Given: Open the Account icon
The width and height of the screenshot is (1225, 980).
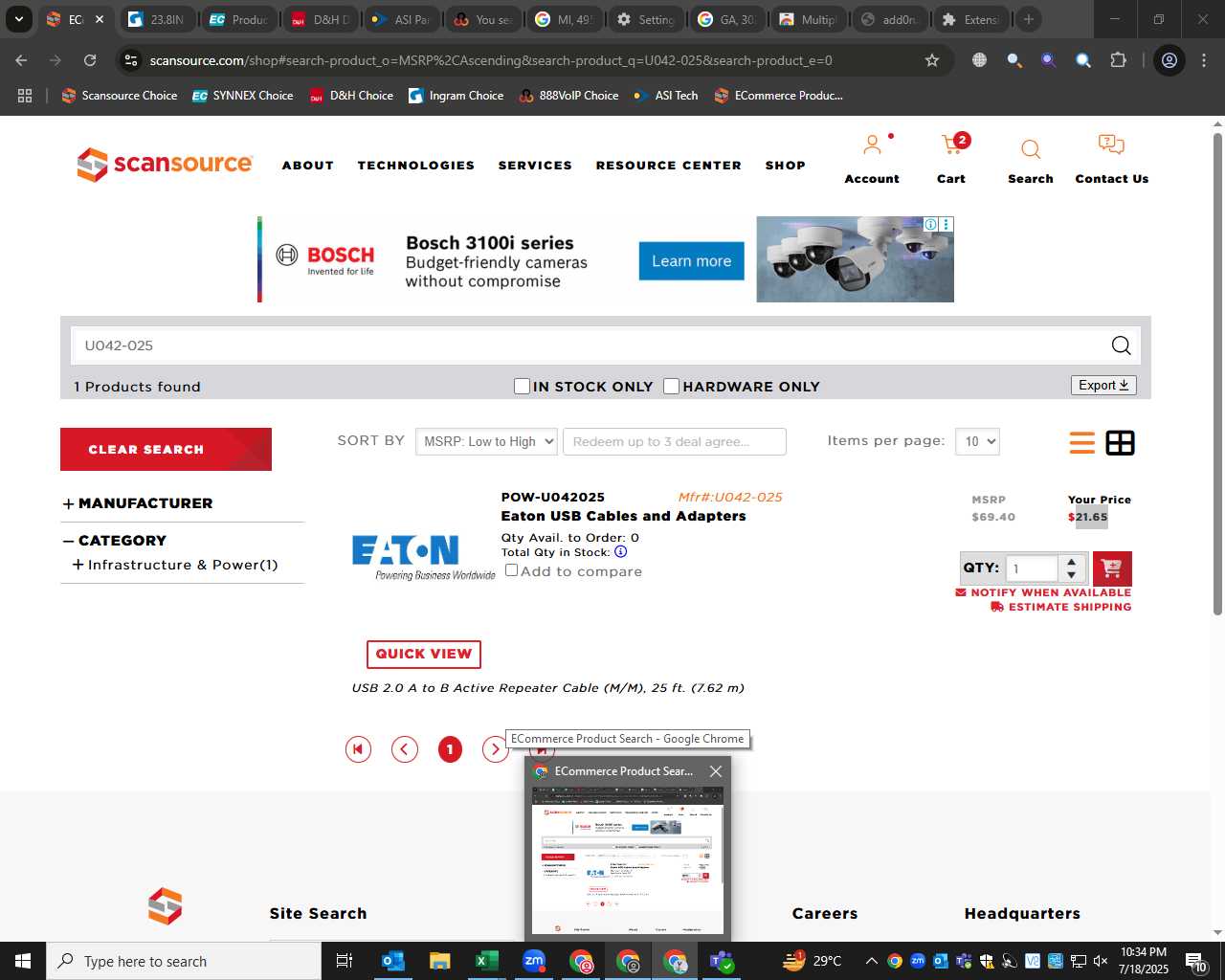Looking at the screenshot, I should point(872,145).
